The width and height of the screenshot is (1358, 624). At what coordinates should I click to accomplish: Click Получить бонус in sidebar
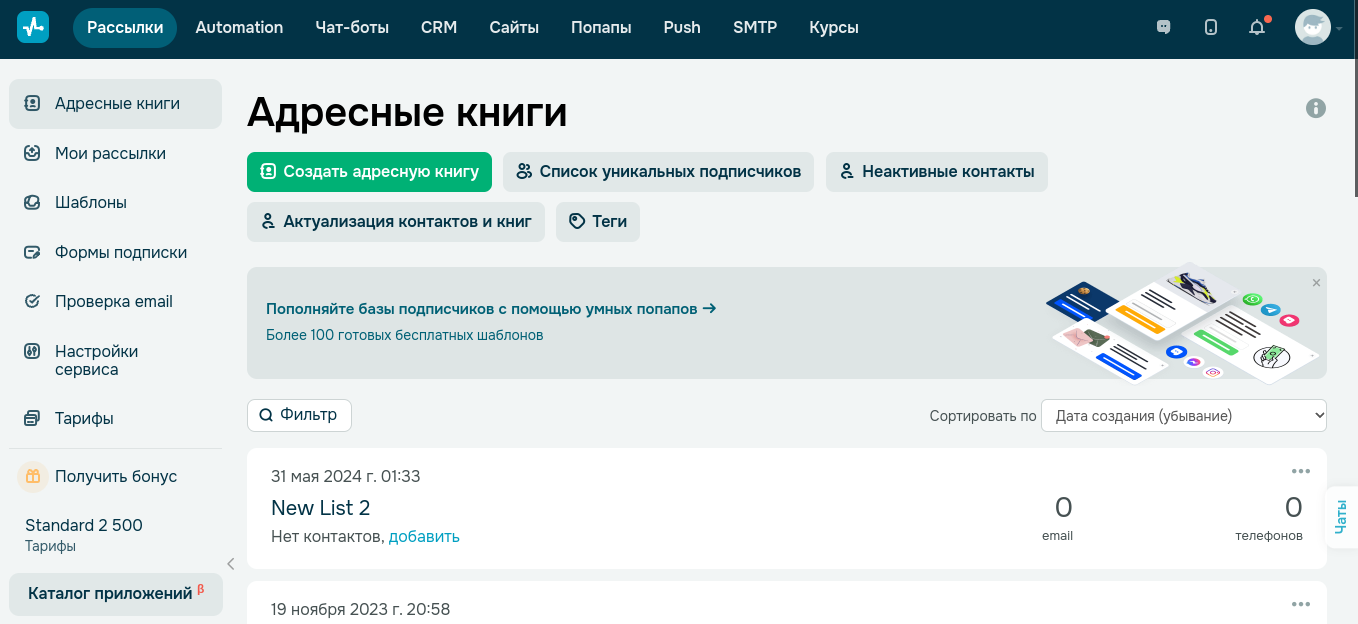click(x=116, y=477)
